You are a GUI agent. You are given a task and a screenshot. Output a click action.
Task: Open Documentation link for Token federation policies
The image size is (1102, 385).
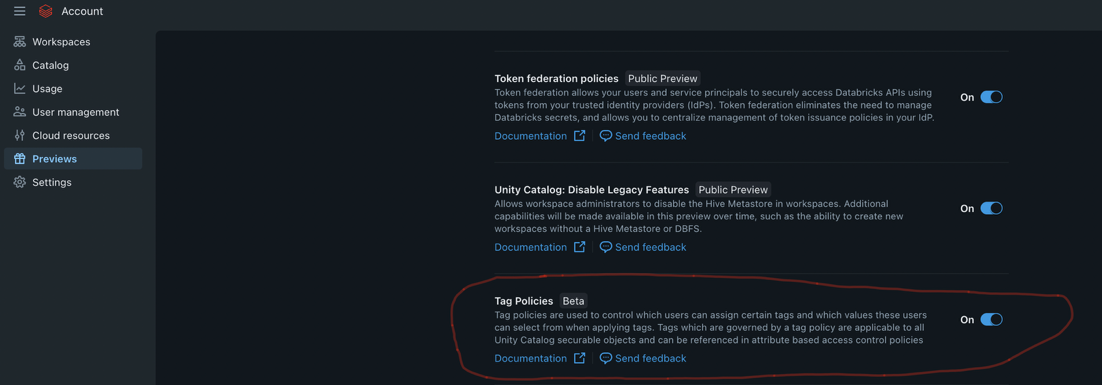(x=531, y=136)
